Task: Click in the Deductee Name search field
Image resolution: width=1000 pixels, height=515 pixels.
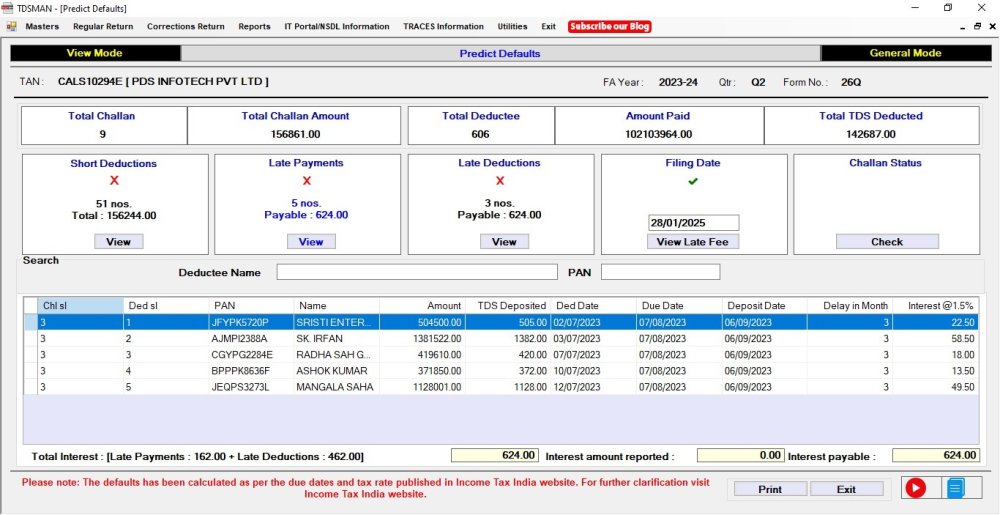Action: coord(417,272)
